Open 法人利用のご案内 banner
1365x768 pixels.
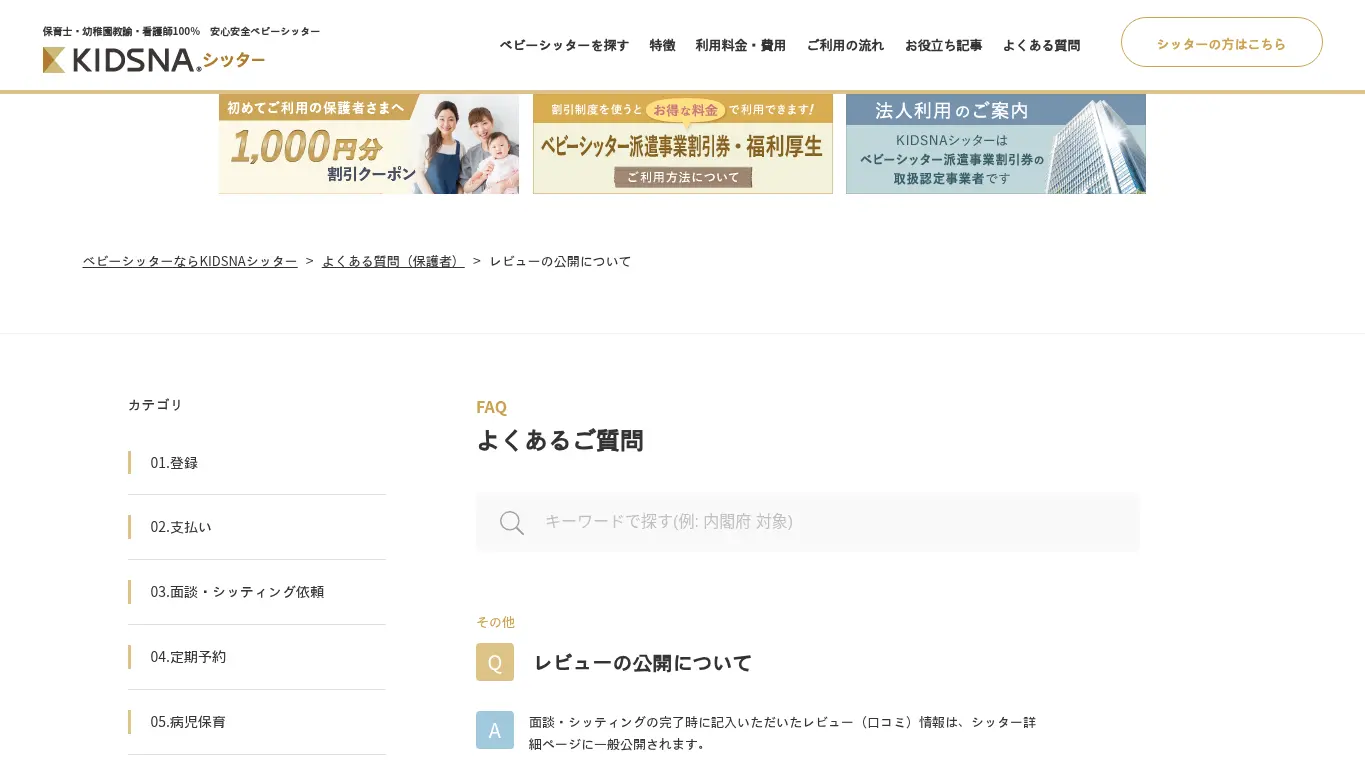pyautogui.click(x=996, y=144)
